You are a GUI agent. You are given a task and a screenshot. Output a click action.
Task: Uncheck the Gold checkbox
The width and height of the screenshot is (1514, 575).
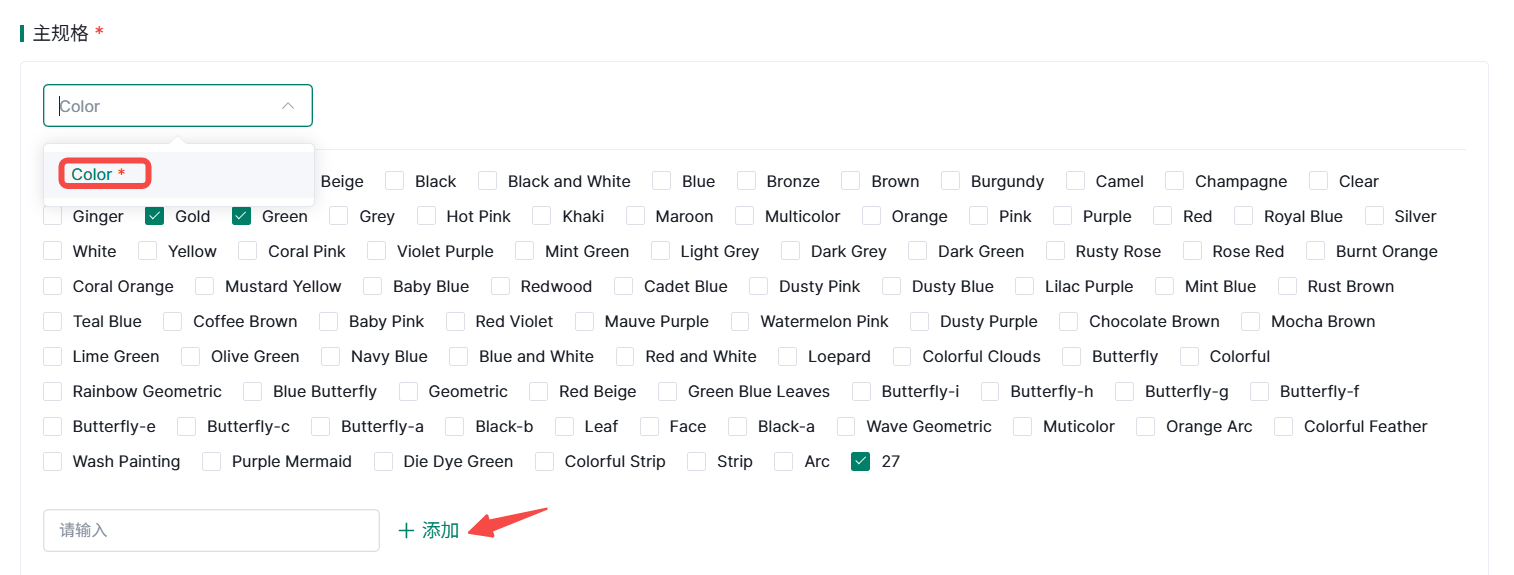[x=155, y=216]
